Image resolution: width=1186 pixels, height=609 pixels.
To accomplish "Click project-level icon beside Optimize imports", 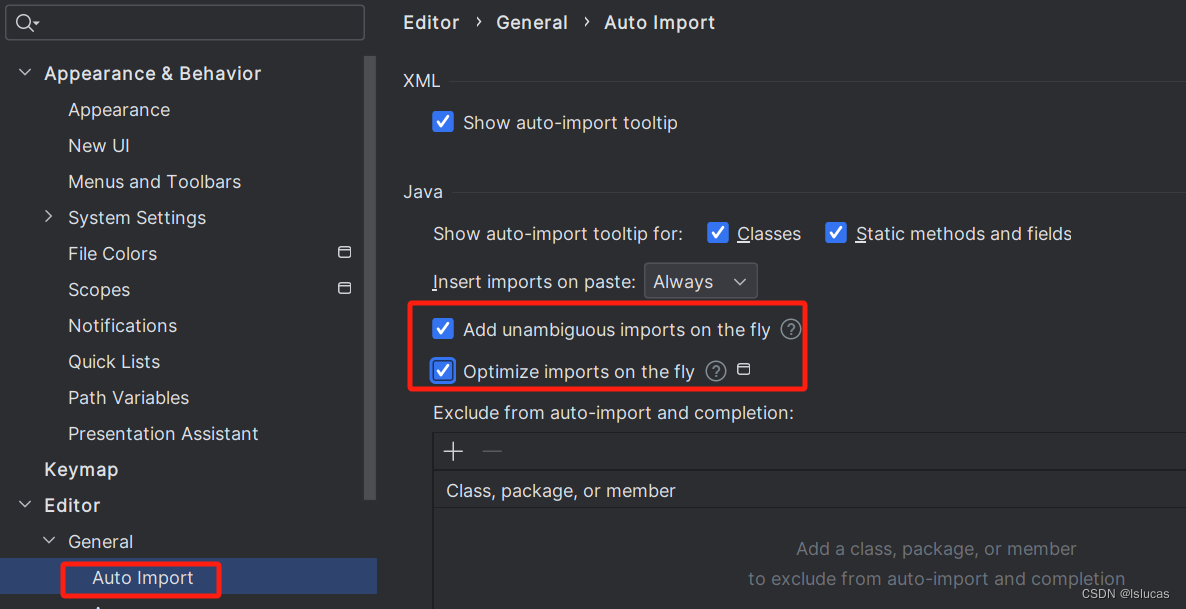I will pyautogui.click(x=744, y=369).
